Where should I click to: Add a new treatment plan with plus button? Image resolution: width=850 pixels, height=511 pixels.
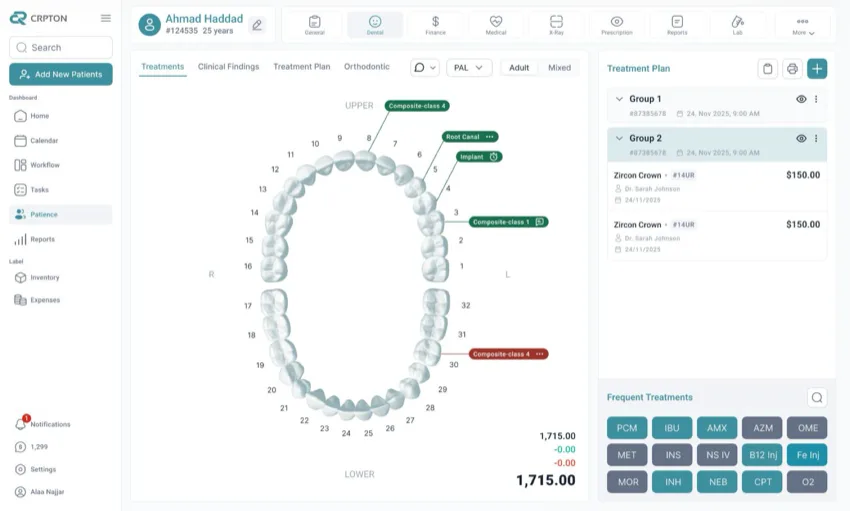coord(817,69)
